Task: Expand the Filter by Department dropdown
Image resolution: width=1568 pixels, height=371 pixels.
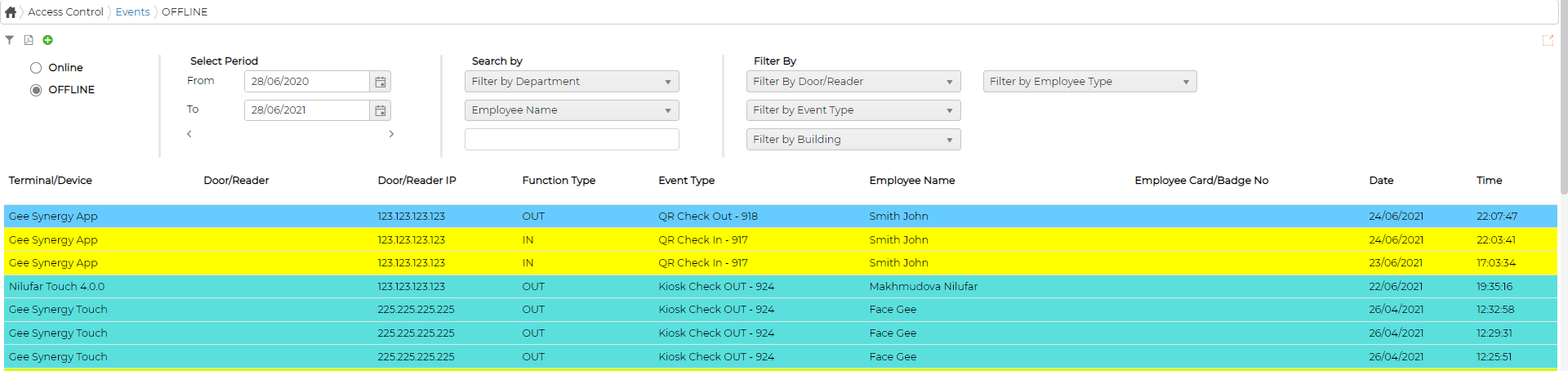Action: [572, 82]
